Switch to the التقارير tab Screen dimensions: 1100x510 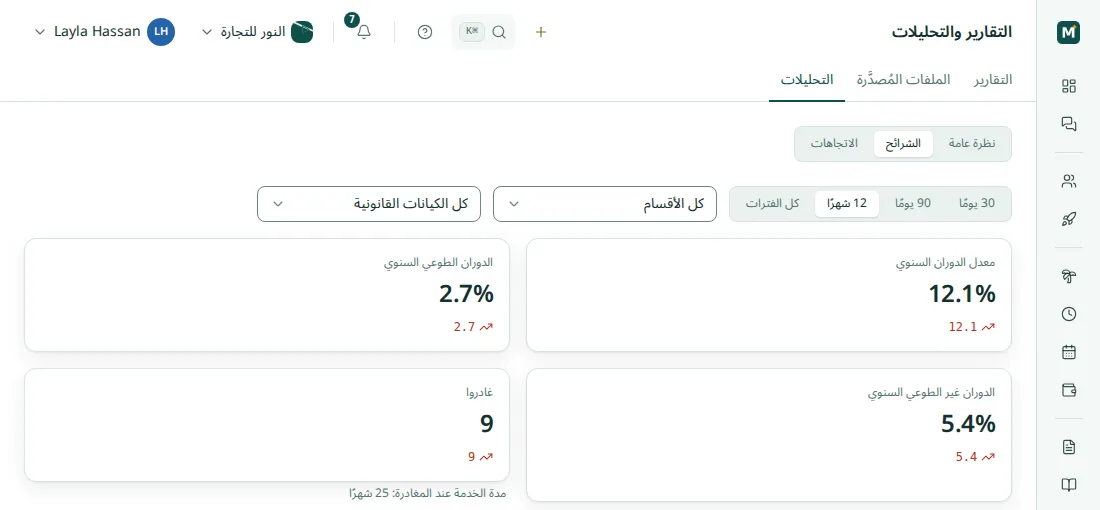[x=992, y=79]
